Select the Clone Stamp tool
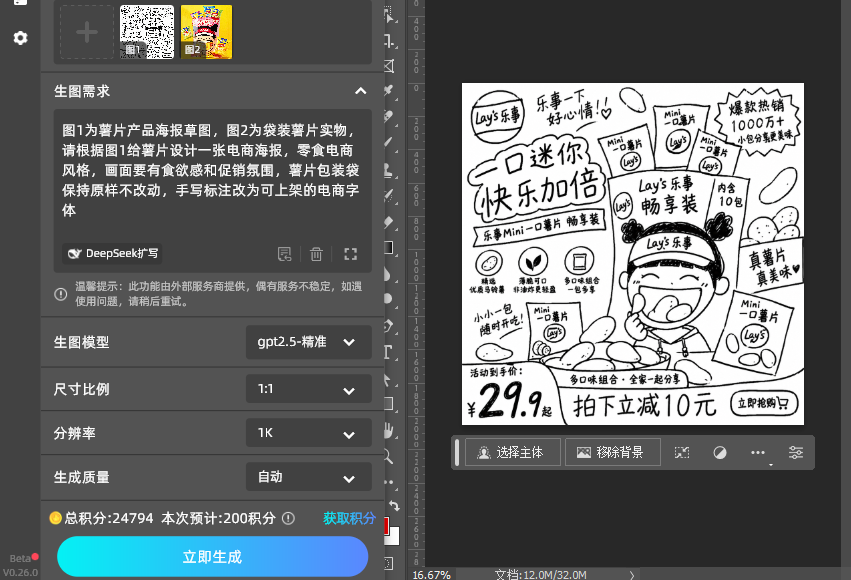The height and width of the screenshot is (580, 851). pyautogui.click(x=390, y=170)
